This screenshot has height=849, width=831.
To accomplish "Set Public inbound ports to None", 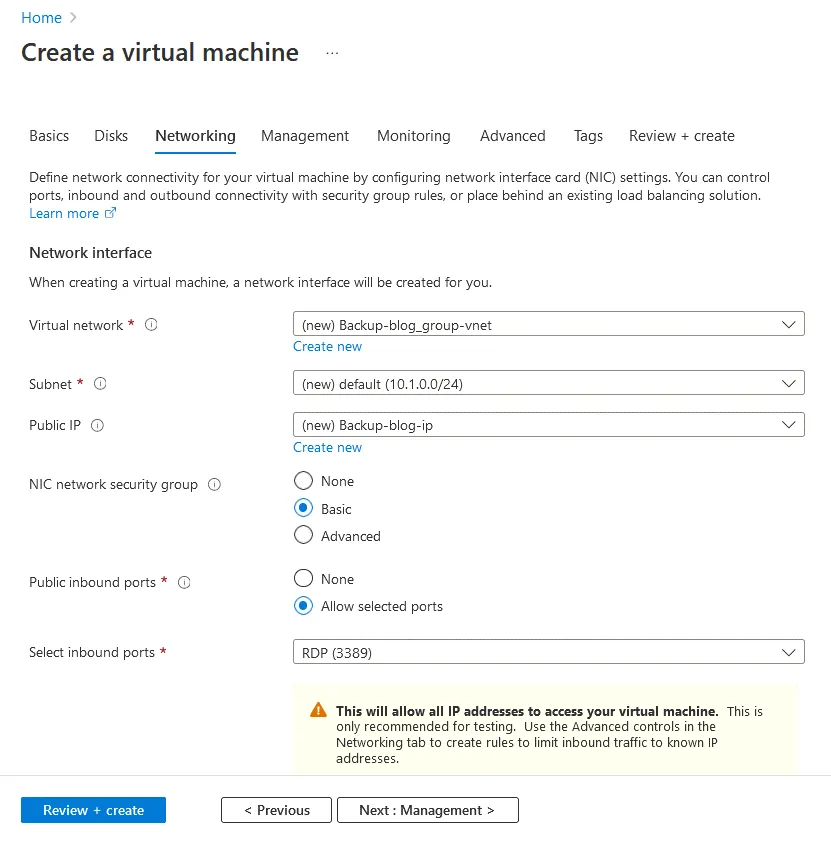I will (x=304, y=579).
